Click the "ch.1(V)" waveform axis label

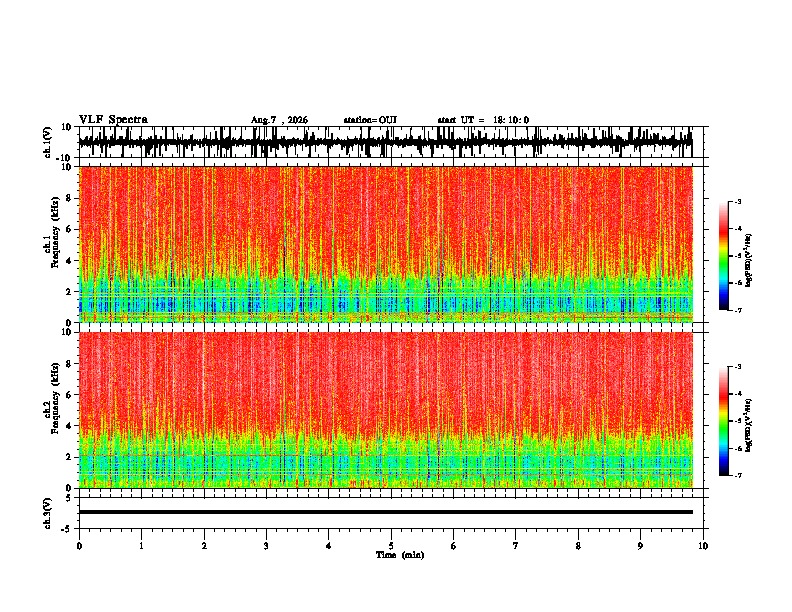pos(48,142)
